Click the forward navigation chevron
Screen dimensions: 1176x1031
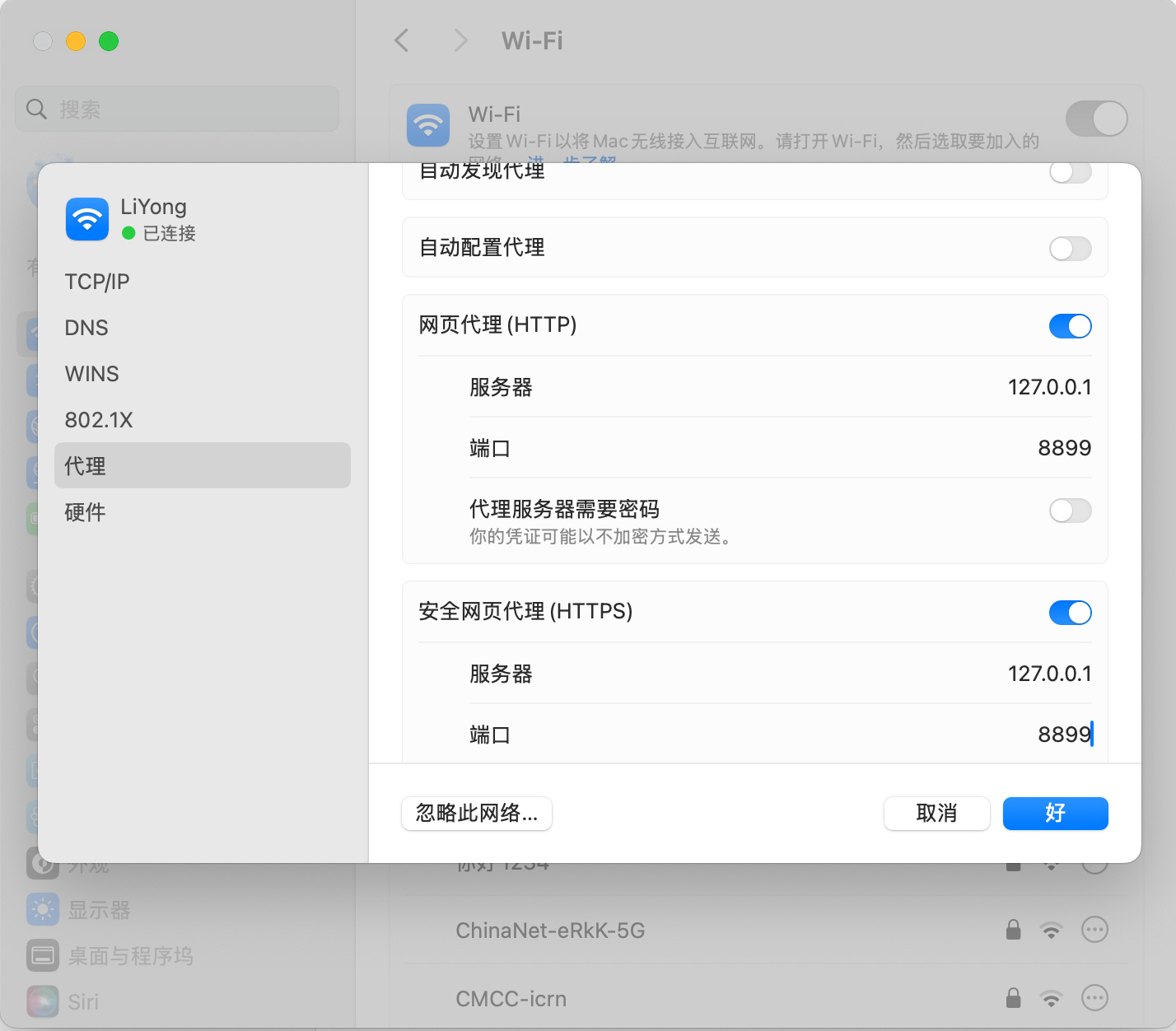click(461, 40)
